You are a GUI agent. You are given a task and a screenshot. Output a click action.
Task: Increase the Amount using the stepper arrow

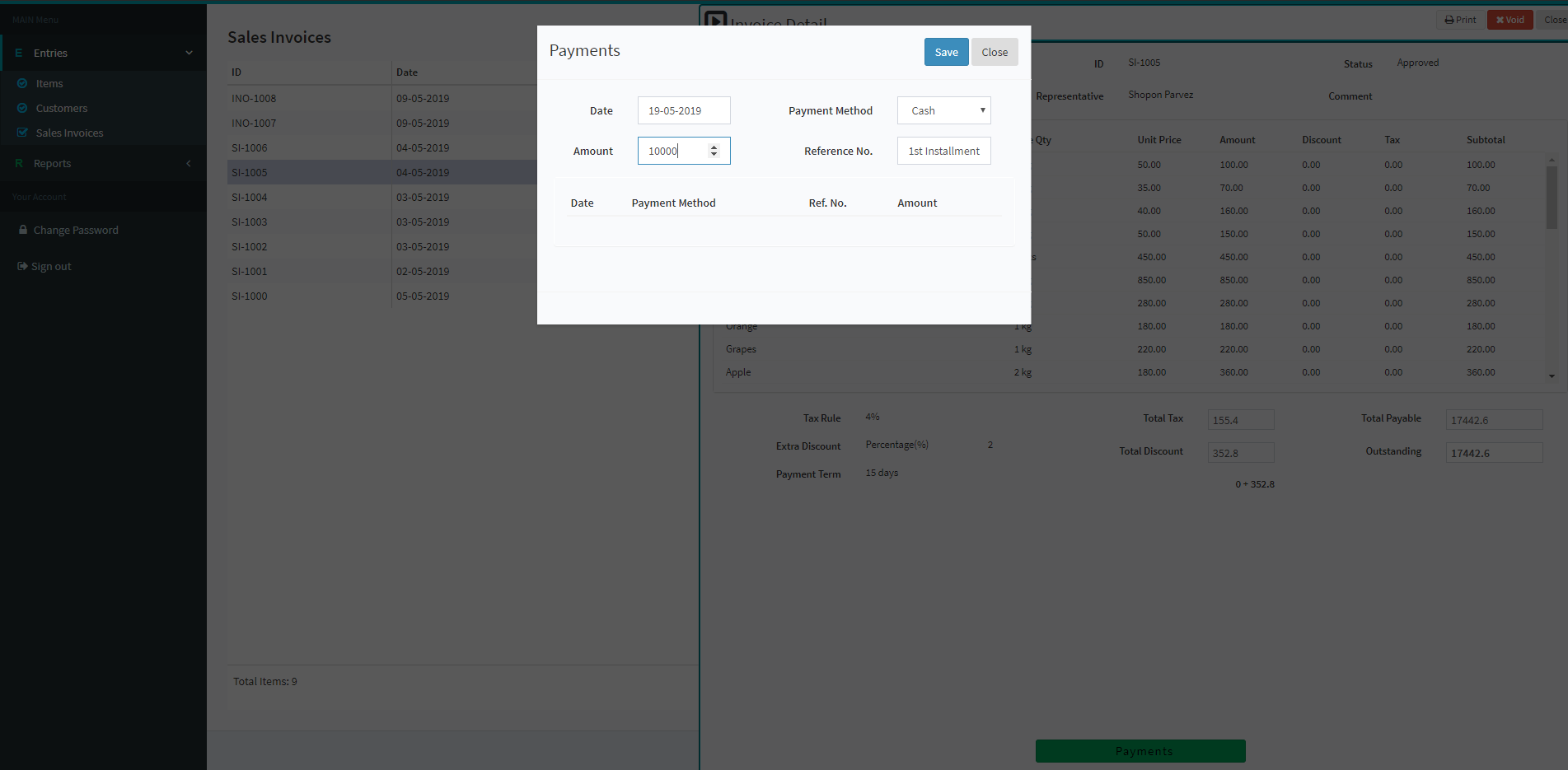714,147
